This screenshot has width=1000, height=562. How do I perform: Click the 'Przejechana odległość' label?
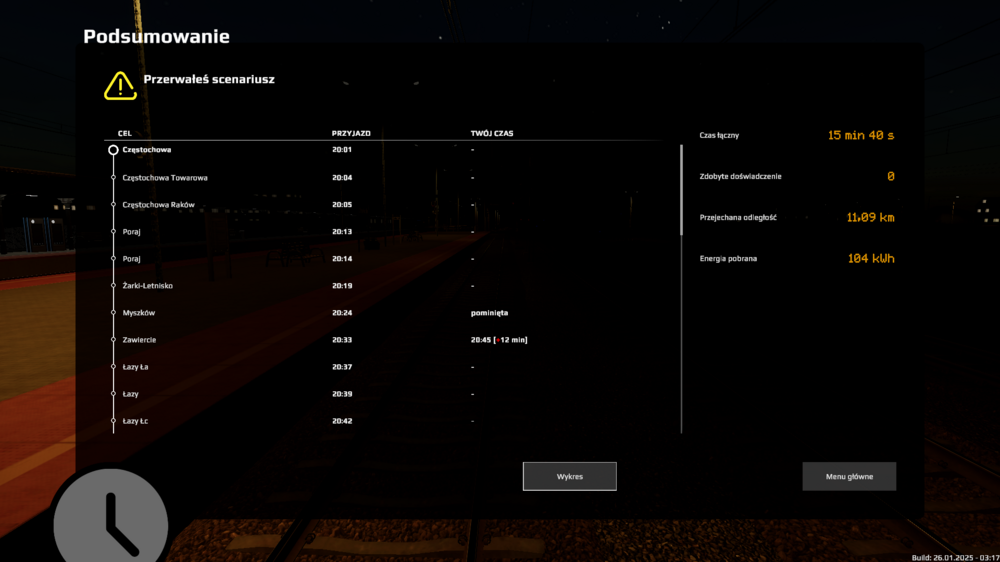[738, 218]
